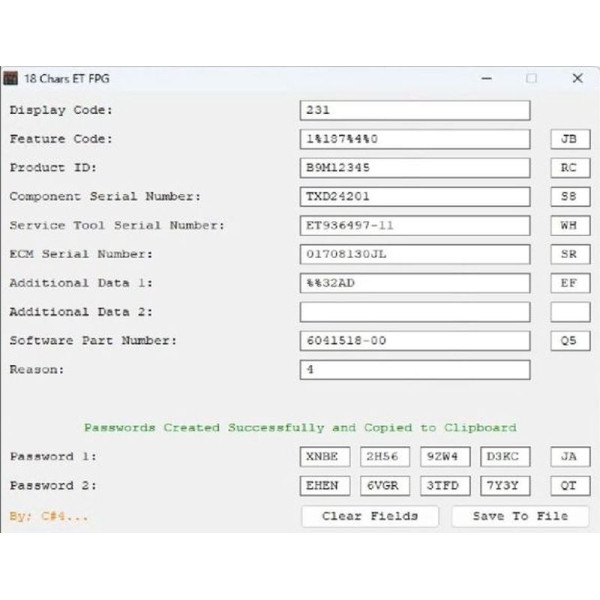Click the Save To File button

519,516
